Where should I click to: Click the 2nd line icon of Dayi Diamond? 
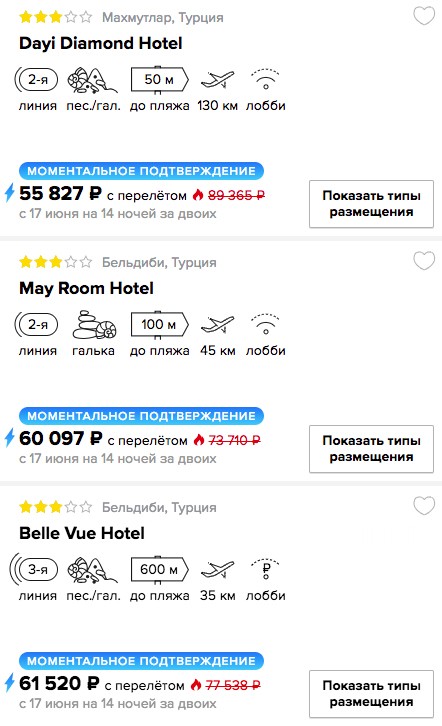[37, 80]
